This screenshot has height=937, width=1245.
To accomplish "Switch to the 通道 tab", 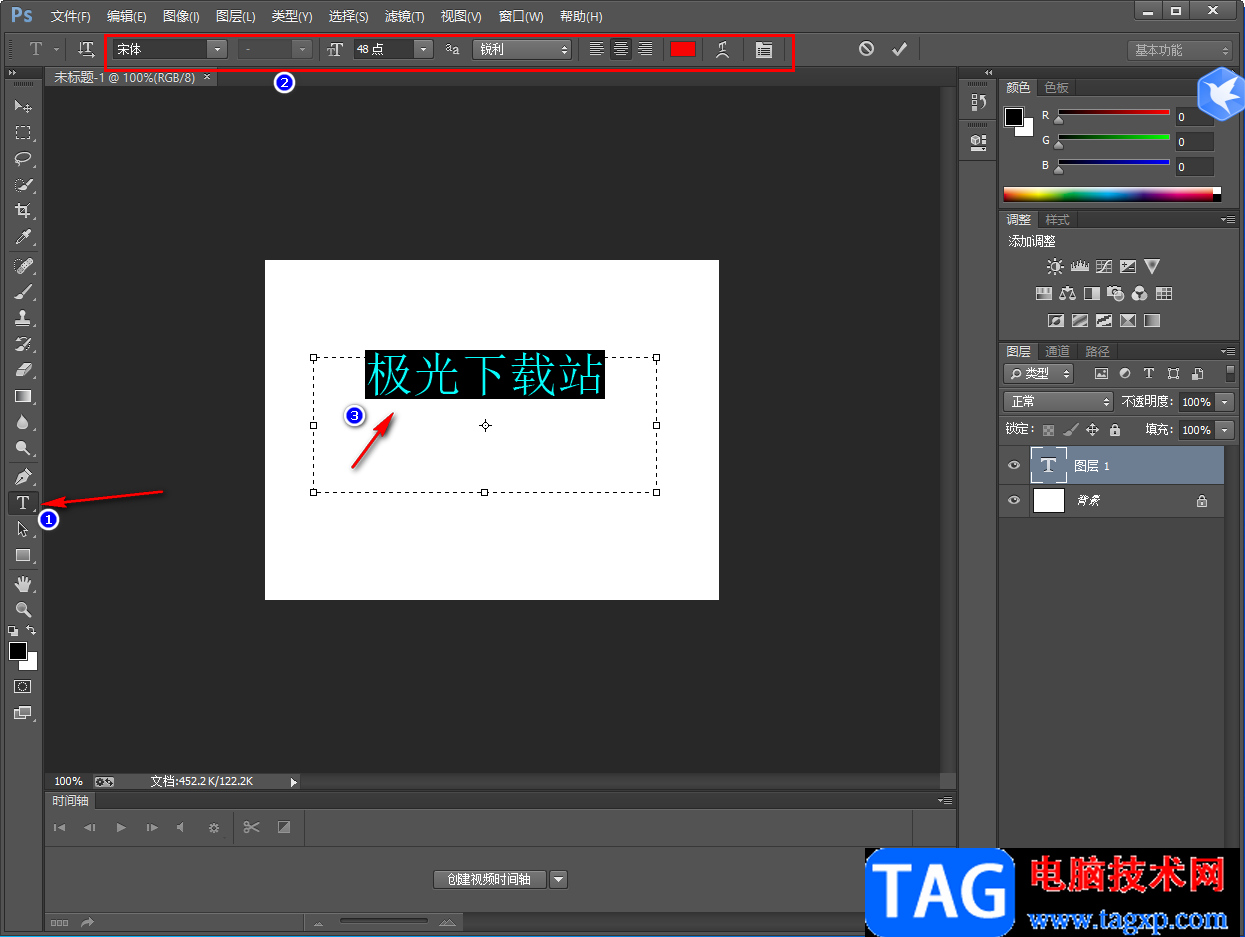I will click(1057, 351).
